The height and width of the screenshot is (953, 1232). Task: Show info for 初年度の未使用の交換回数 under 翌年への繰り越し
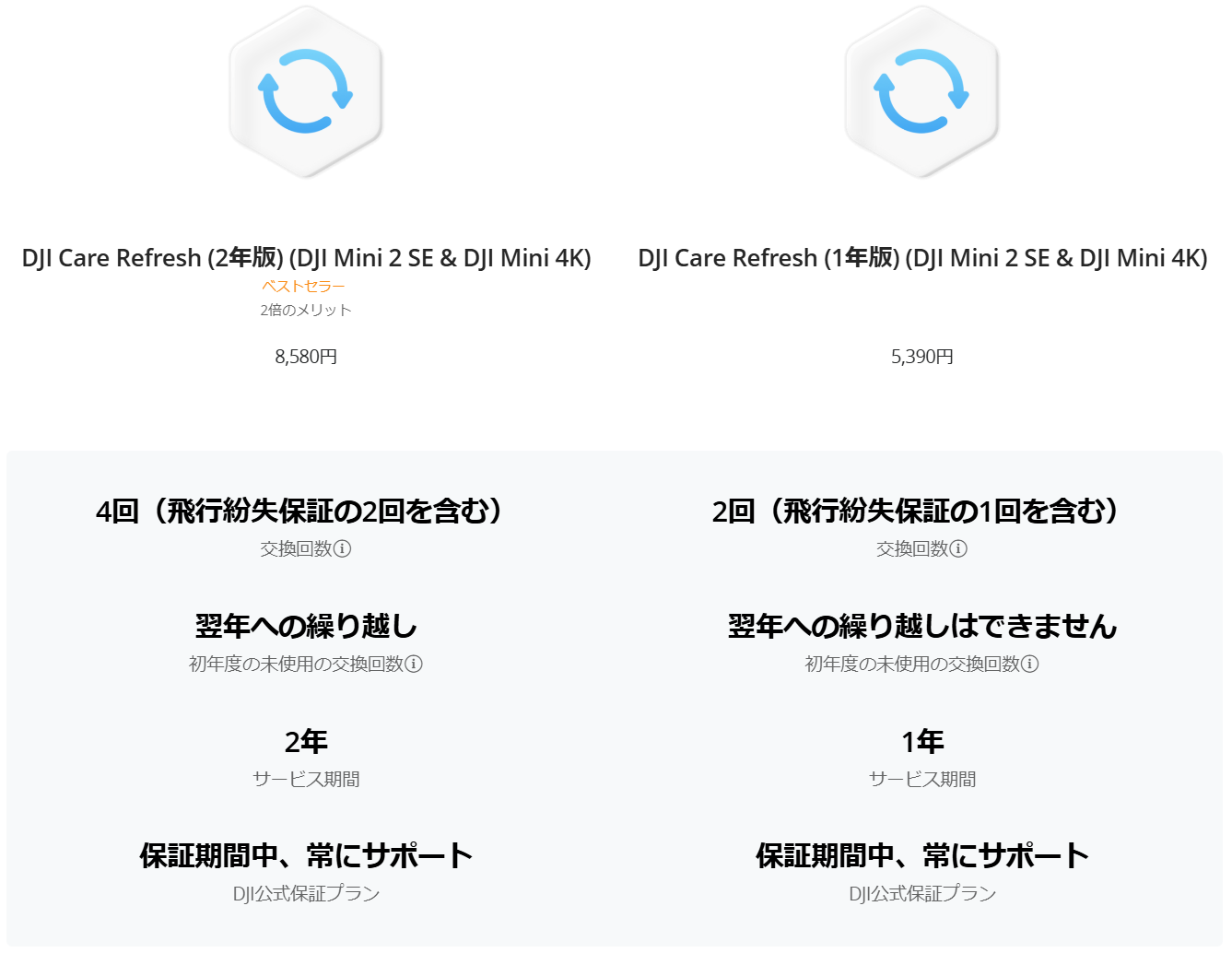click(x=414, y=664)
